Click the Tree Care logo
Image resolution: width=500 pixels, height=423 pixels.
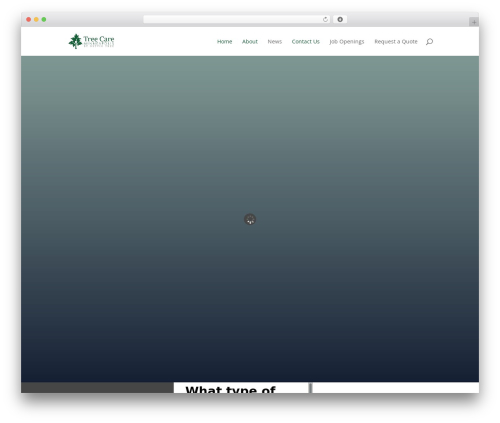91,41
